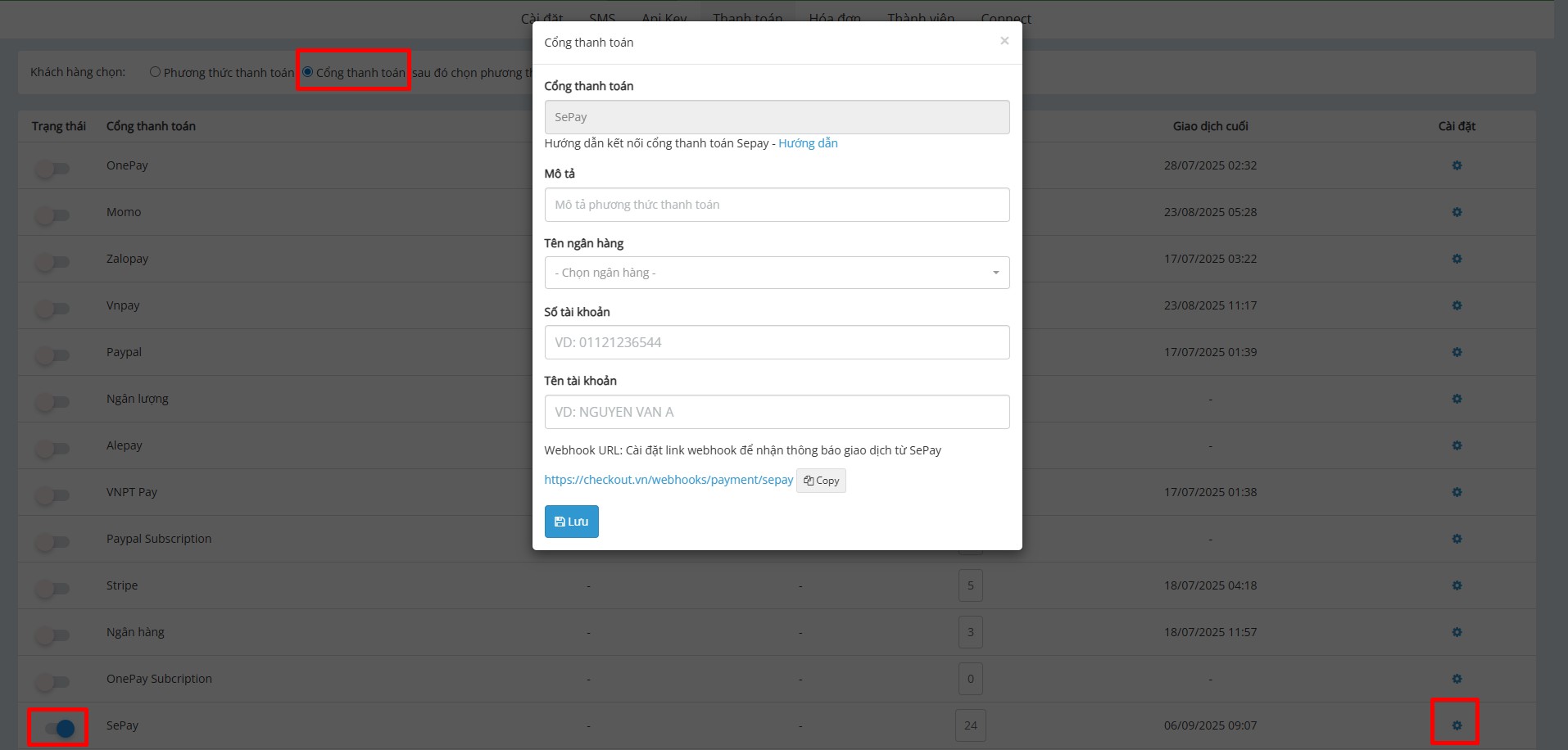Switch to the Thành viên tab

point(921,18)
